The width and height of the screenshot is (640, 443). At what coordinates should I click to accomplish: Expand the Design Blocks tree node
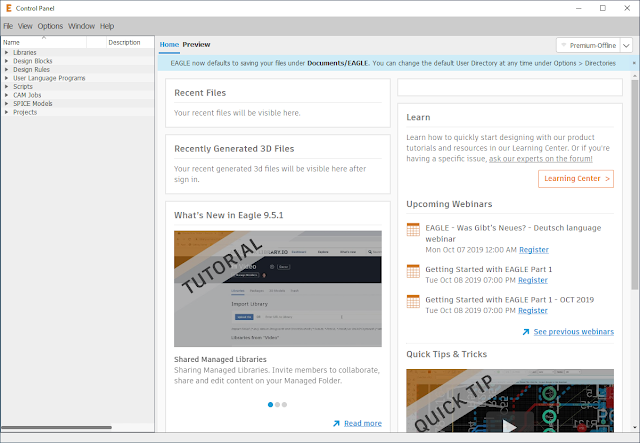pos(6,61)
